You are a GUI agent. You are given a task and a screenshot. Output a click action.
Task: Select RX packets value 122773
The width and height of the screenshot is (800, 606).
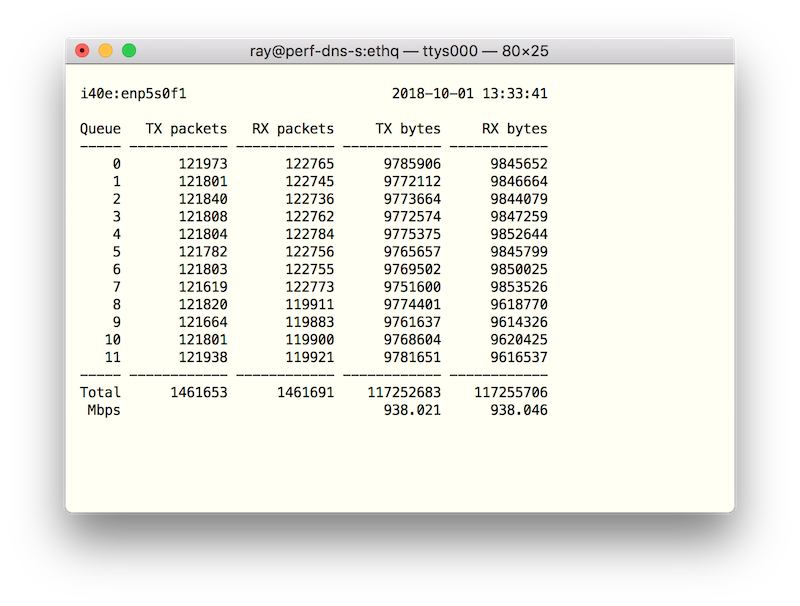pyautogui.click(x=310, y=287)
